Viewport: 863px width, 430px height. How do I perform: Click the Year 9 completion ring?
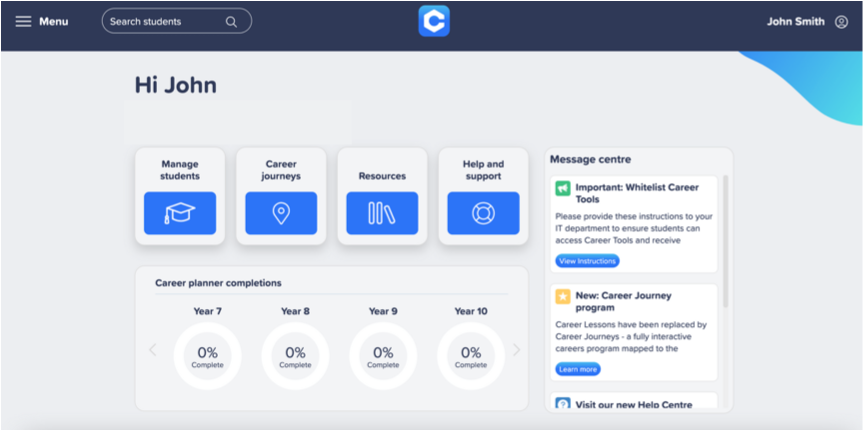pos(383,356)
